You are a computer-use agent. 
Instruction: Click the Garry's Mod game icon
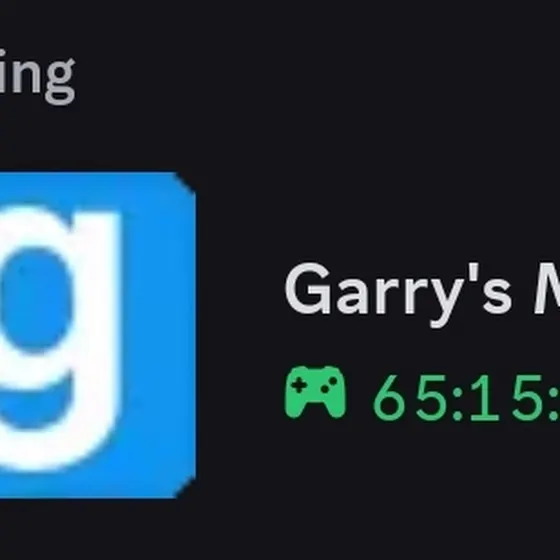(98, 335)
